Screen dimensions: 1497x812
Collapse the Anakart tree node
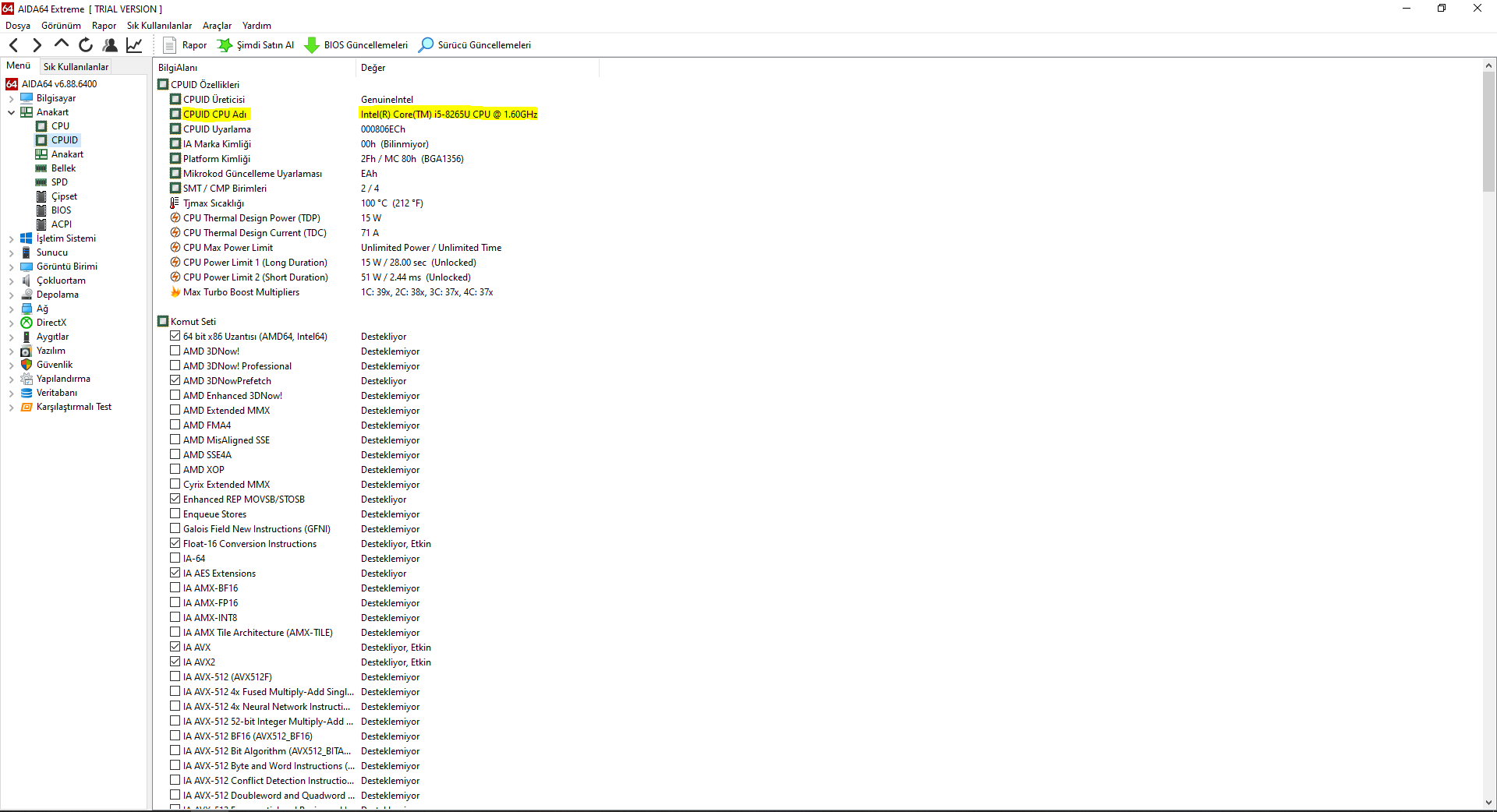coord(11,113)
